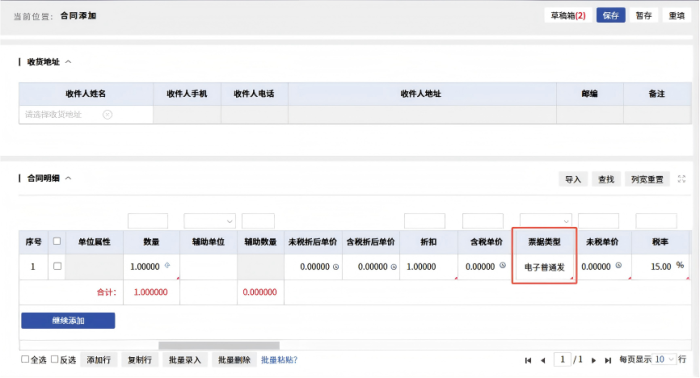The image size is (700, 378).
Task: Focus the 辅助数量 filter input
Action: tap(258, 221)
